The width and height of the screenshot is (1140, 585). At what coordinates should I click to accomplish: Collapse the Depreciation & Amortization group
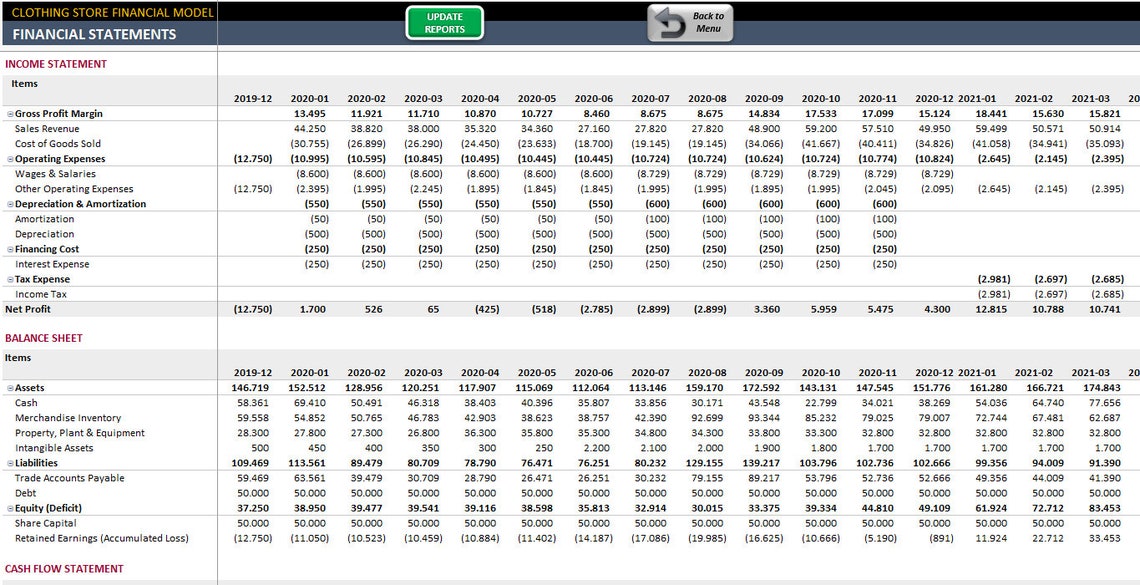(9, 203)
